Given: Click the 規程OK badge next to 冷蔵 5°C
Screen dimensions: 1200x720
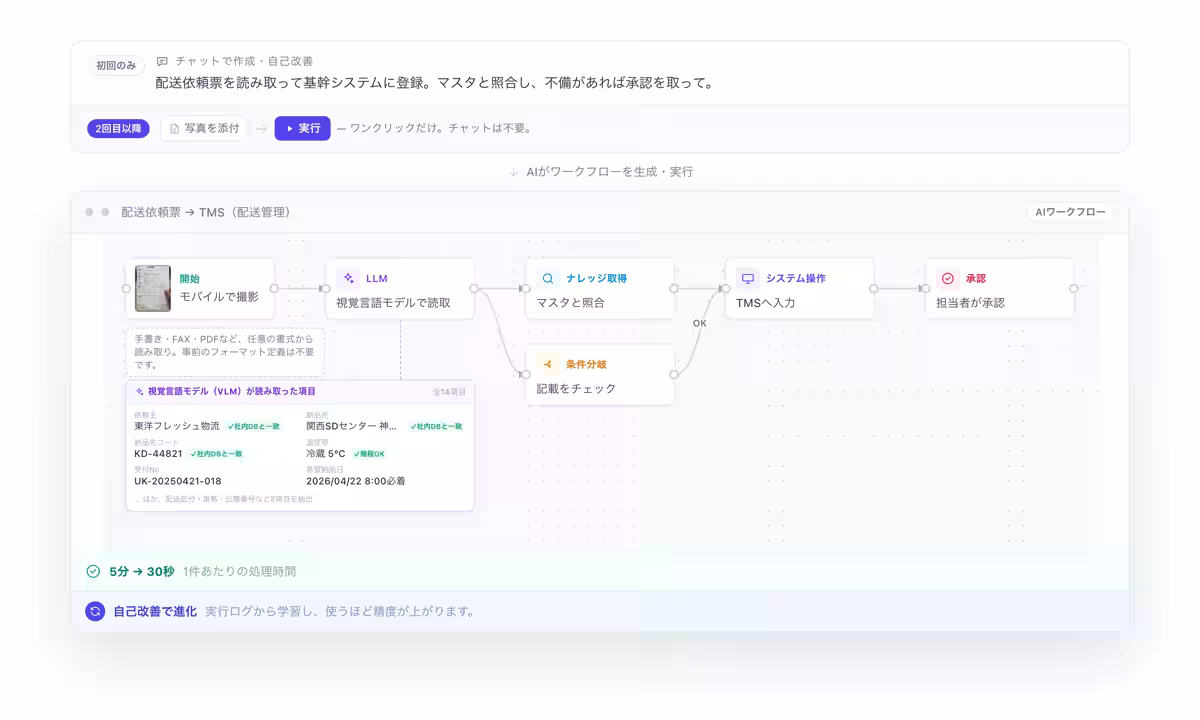Looking at the screenshot, I should [370, 453].
